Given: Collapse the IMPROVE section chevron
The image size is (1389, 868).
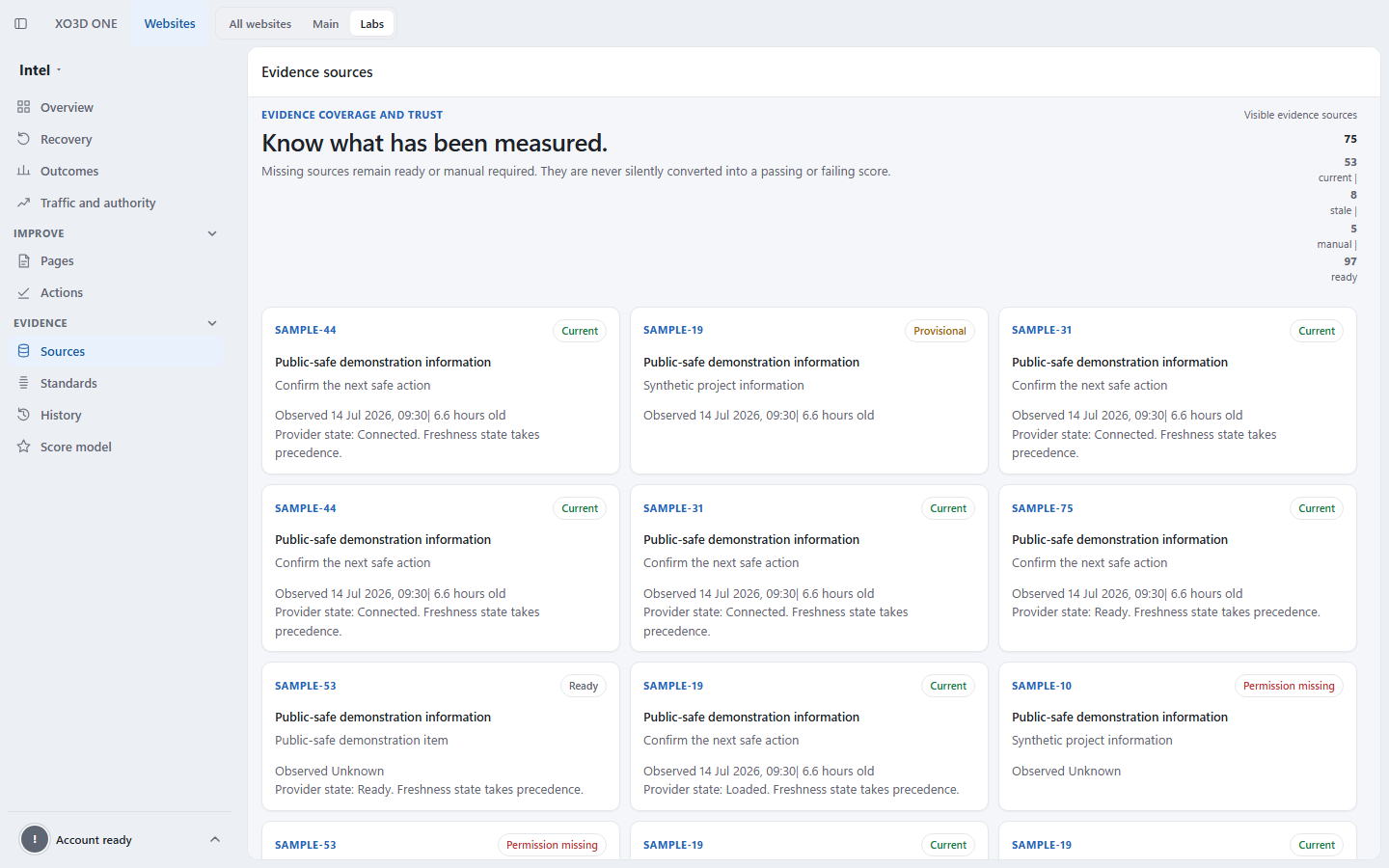Looking at the screenshot, I should click(x=212, y=233).
